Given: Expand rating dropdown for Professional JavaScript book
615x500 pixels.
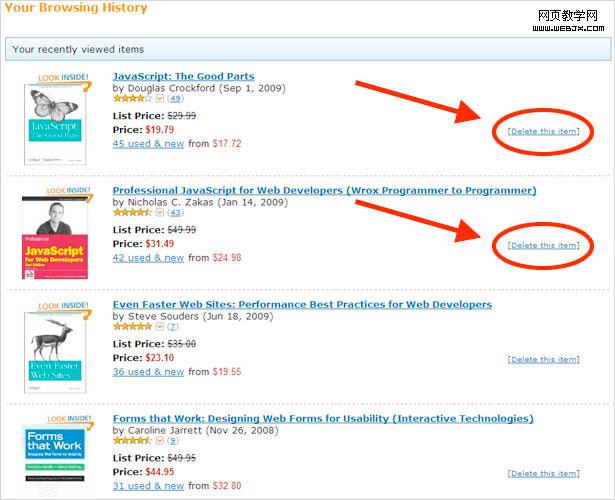Looking at the screenshot, I should pyautogui.click(x=158, y=213).
